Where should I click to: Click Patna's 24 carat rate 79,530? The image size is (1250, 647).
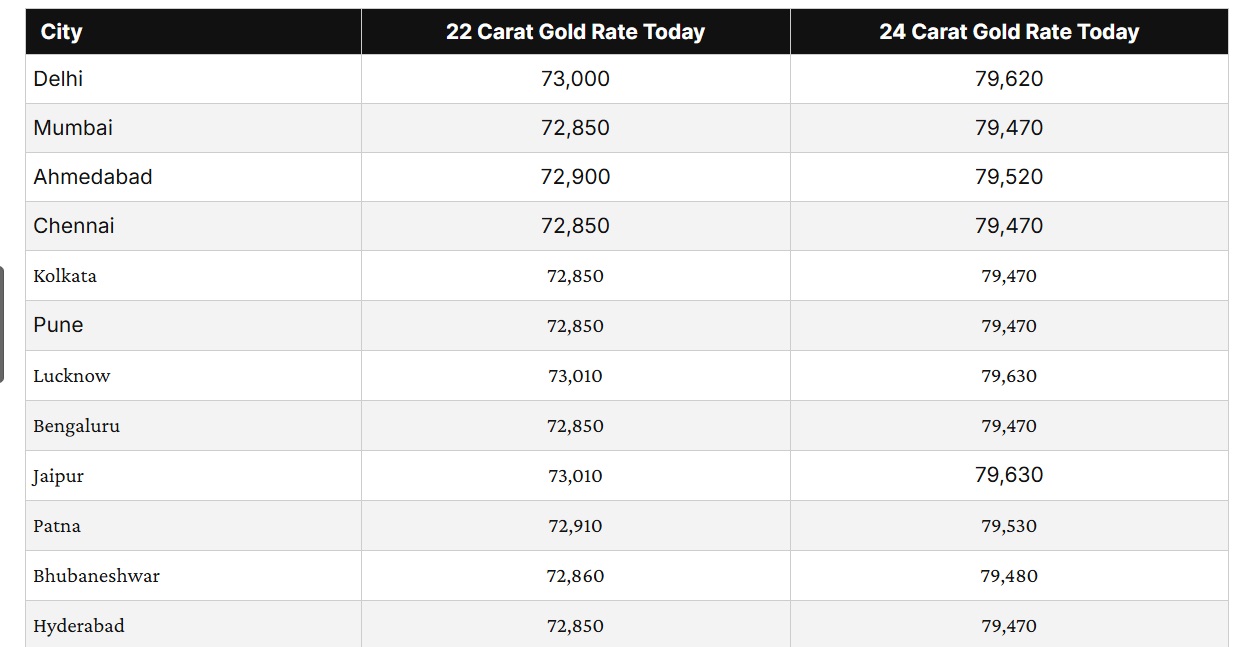(x=1009, y=526)
